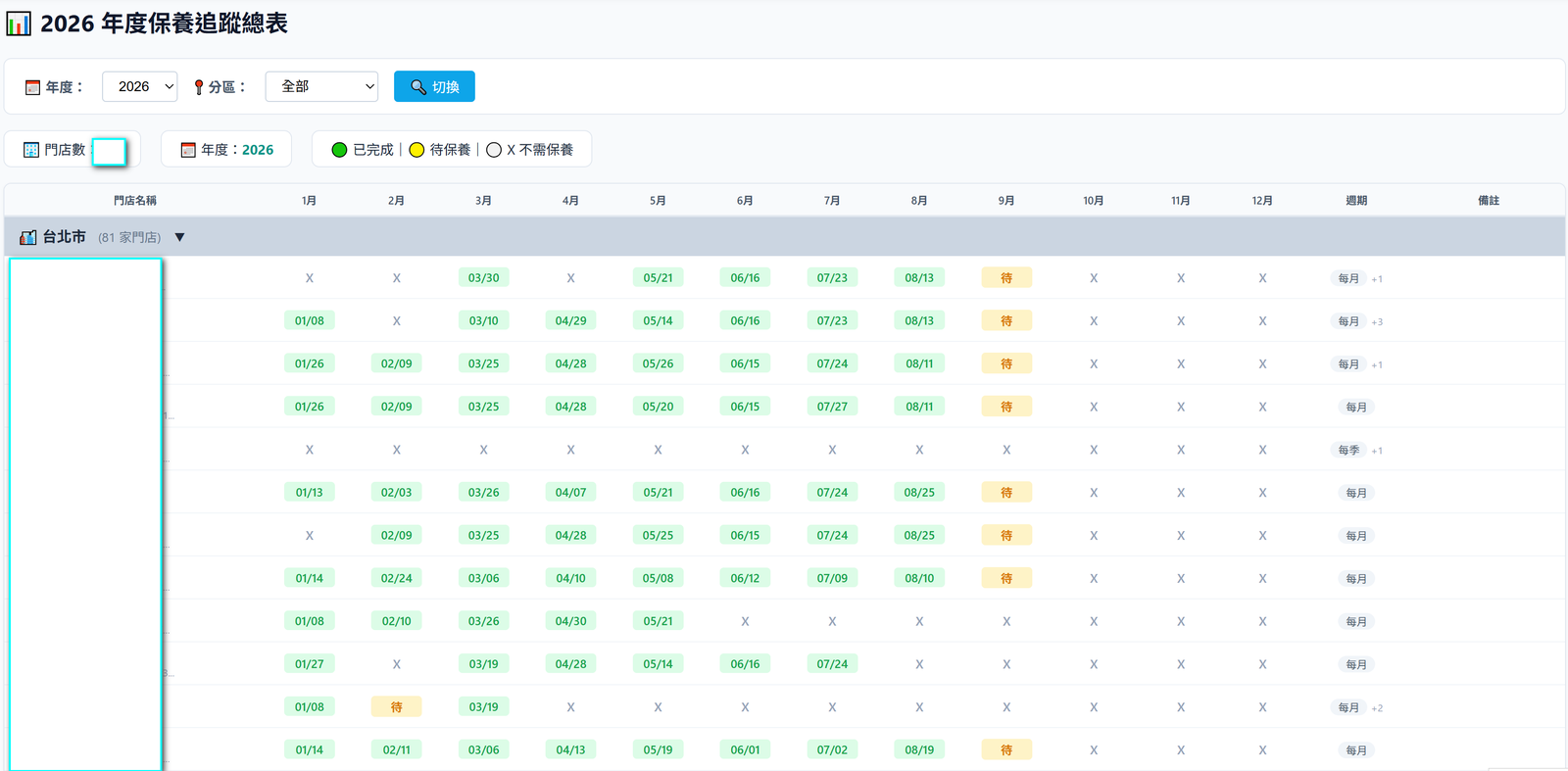Click the grid icon beside 門店數

point(31,150)
